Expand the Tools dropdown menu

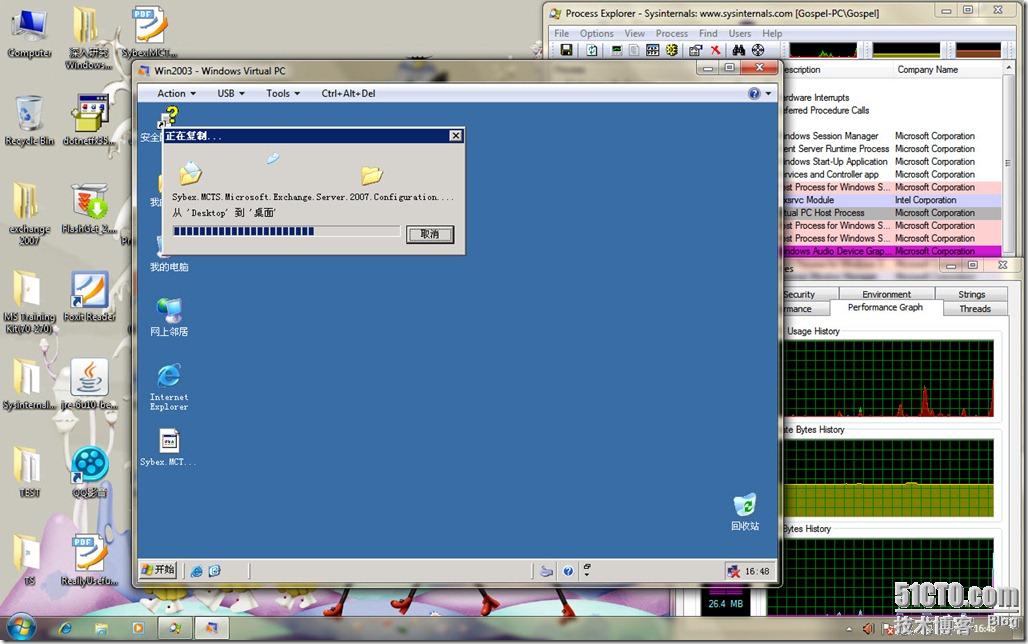[x=283, y=93]
